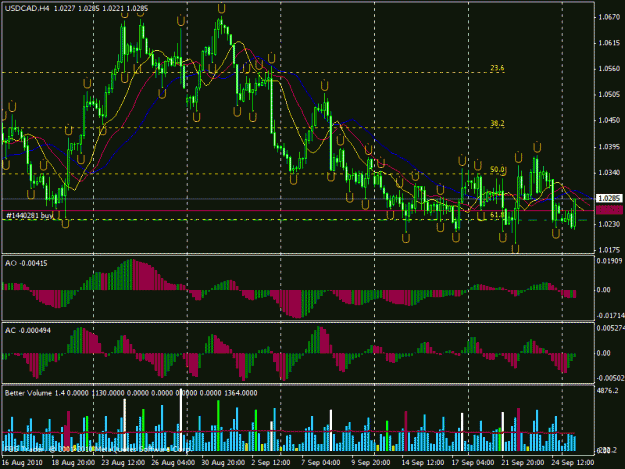Click the 1.0505 price scale value

(609, 94)
